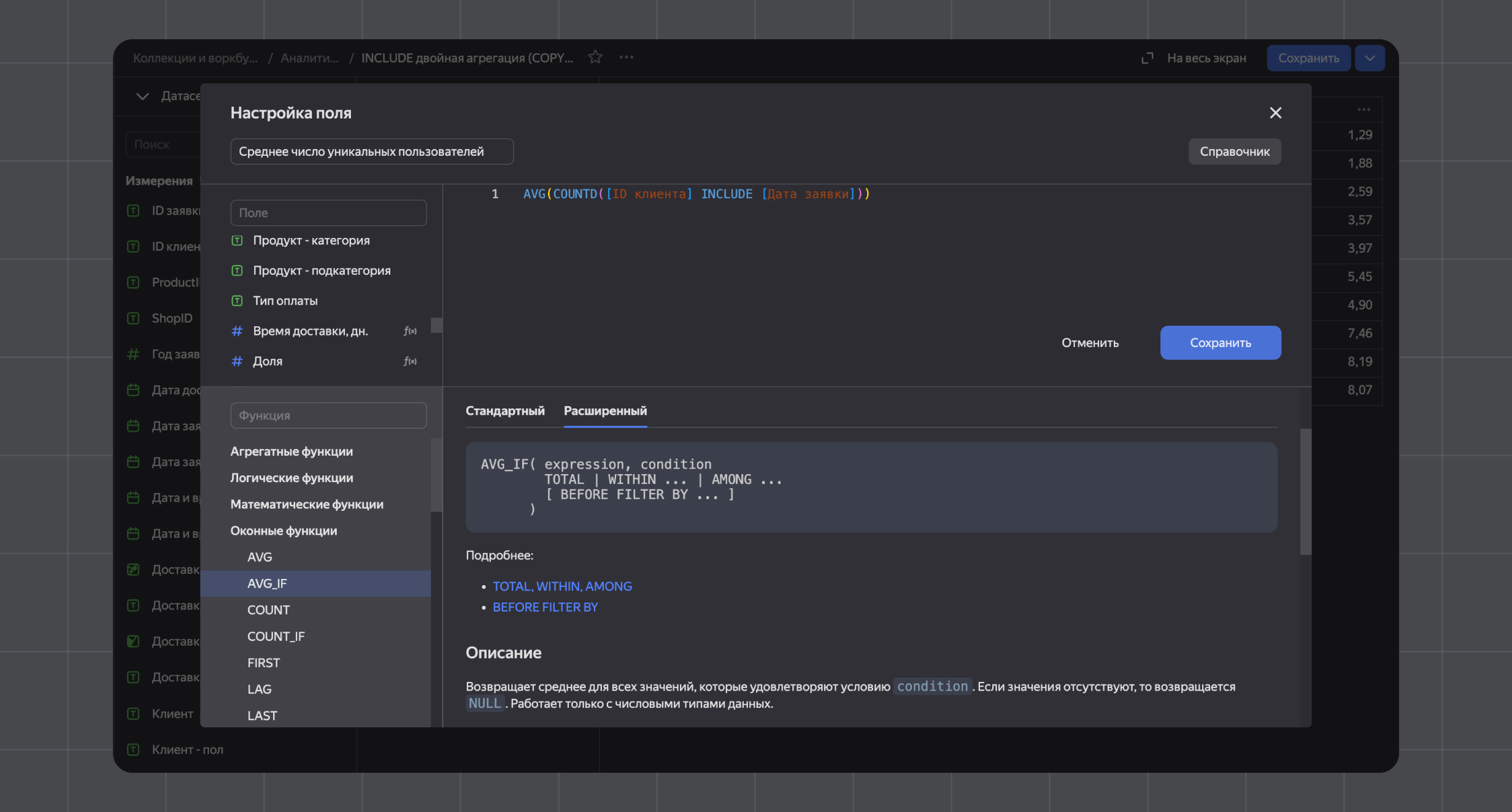This screenshot has height=812, width=1512.
Task: Select the COUNT_IF function in the list
Action: pyautogui.click(x=276, y=636)
